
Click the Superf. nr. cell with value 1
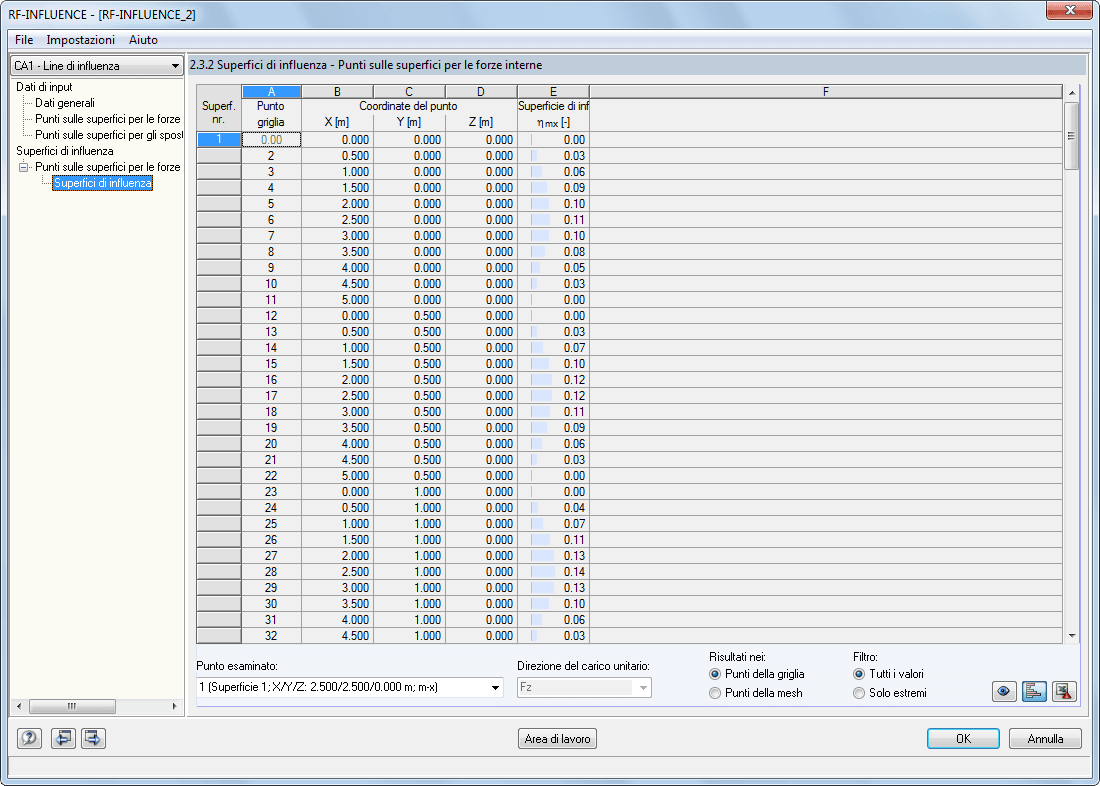(219, 140)
